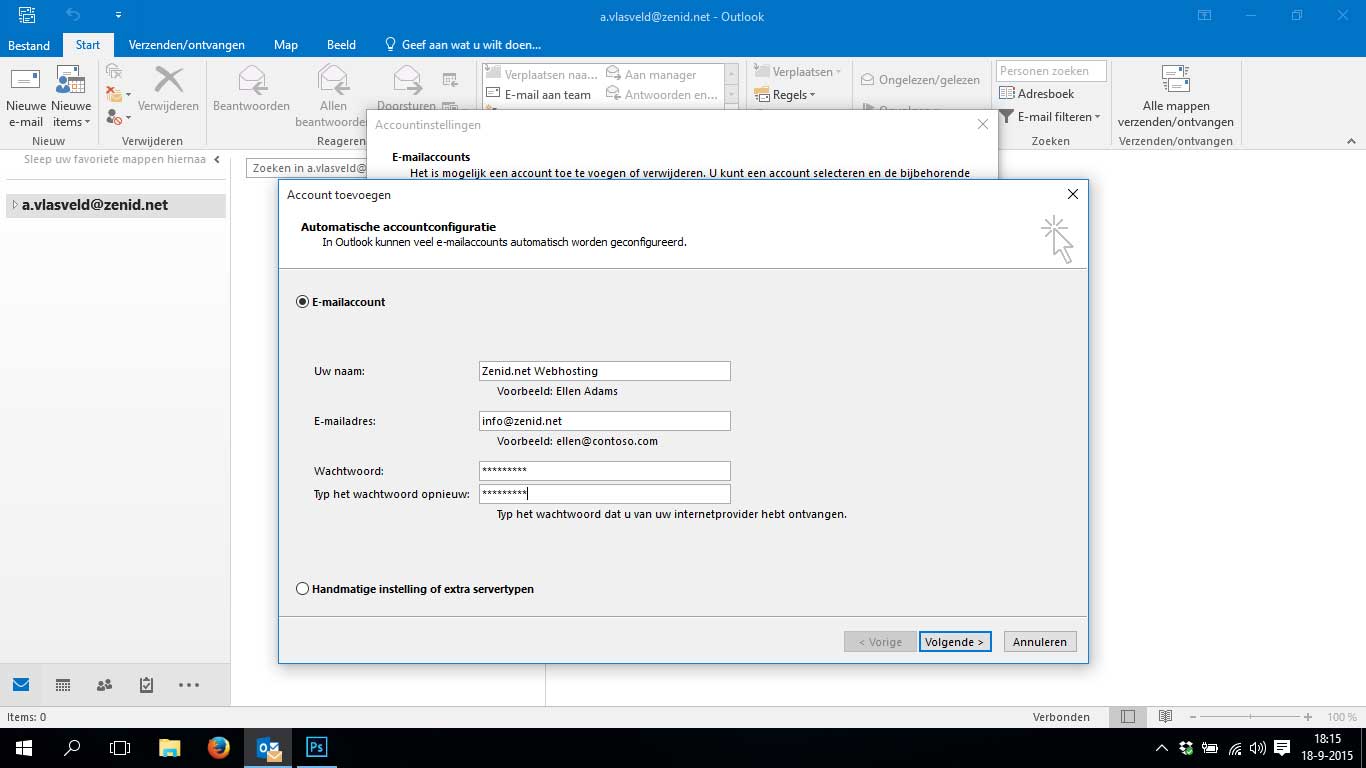Screen dimensions: 1366x768
Task: Click the Annuleren button
Action: tap(1040, 642)
